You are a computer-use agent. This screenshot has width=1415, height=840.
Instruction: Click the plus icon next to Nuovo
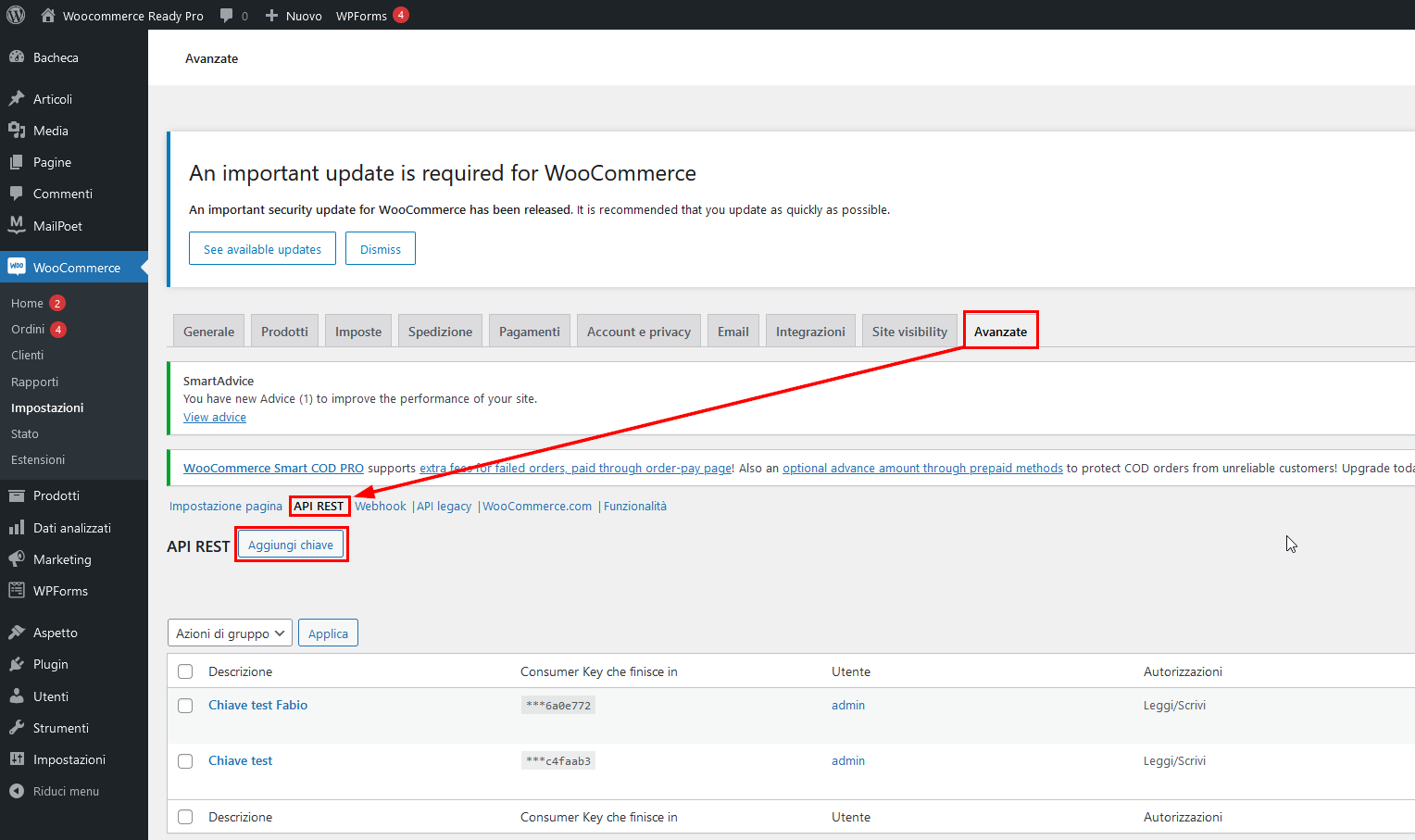271,16
